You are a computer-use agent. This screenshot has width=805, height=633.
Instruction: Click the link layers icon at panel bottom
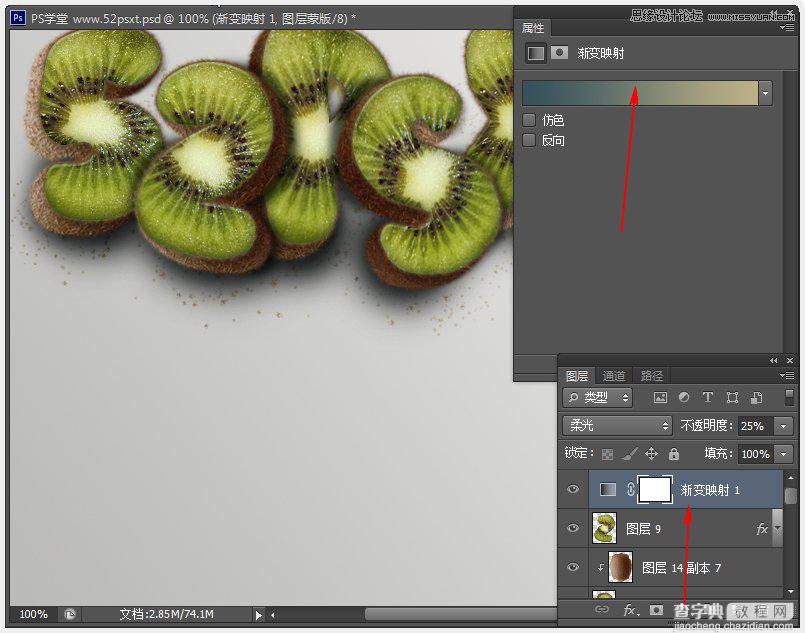pos(602,609)
